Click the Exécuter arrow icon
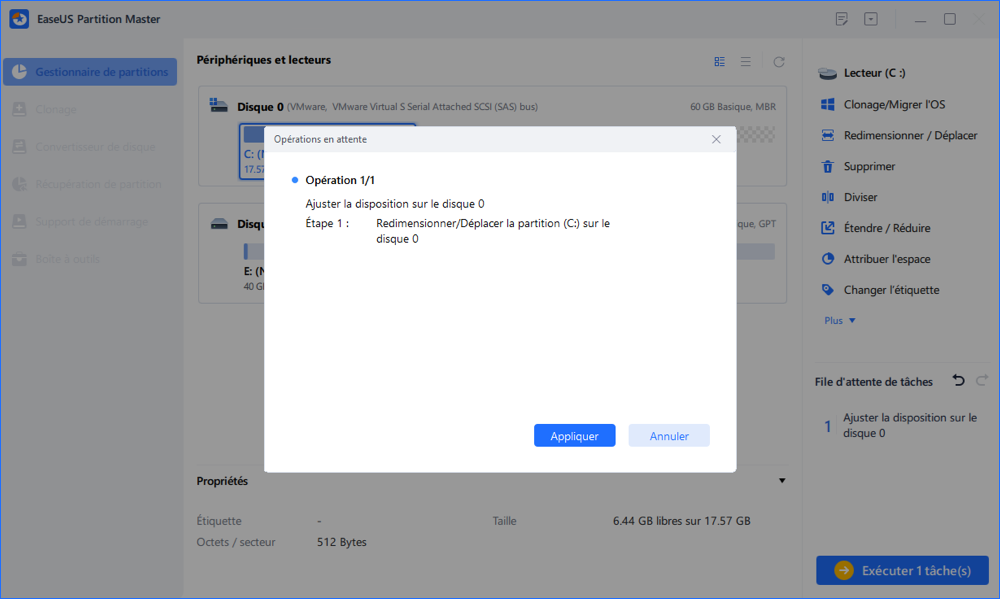The width and height of the screenshot is (1000, 599). click(x=844, y=570)
